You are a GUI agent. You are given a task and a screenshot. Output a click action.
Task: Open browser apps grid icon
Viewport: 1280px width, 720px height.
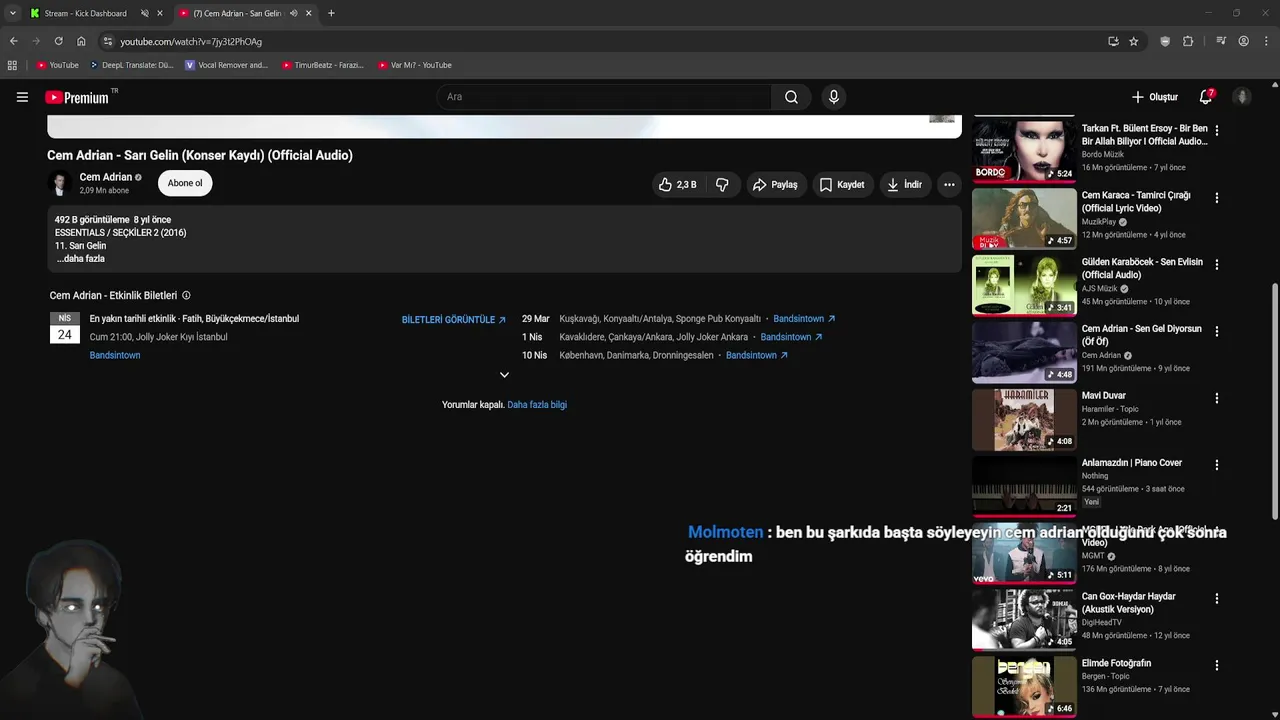click(12, 65)
